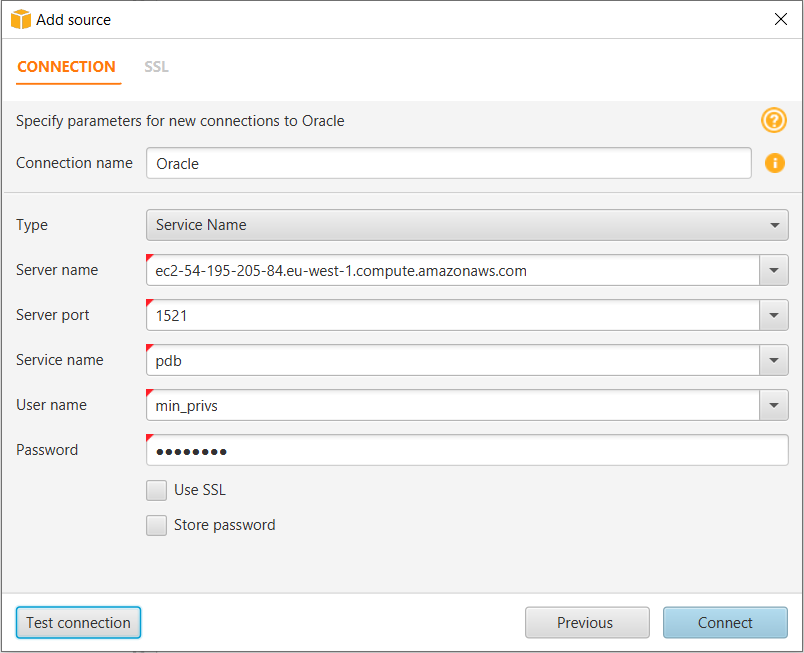Open the Server port dropdown
This screenshot has height=653, width=804.
pyautogui.click(x=775, y=315)
